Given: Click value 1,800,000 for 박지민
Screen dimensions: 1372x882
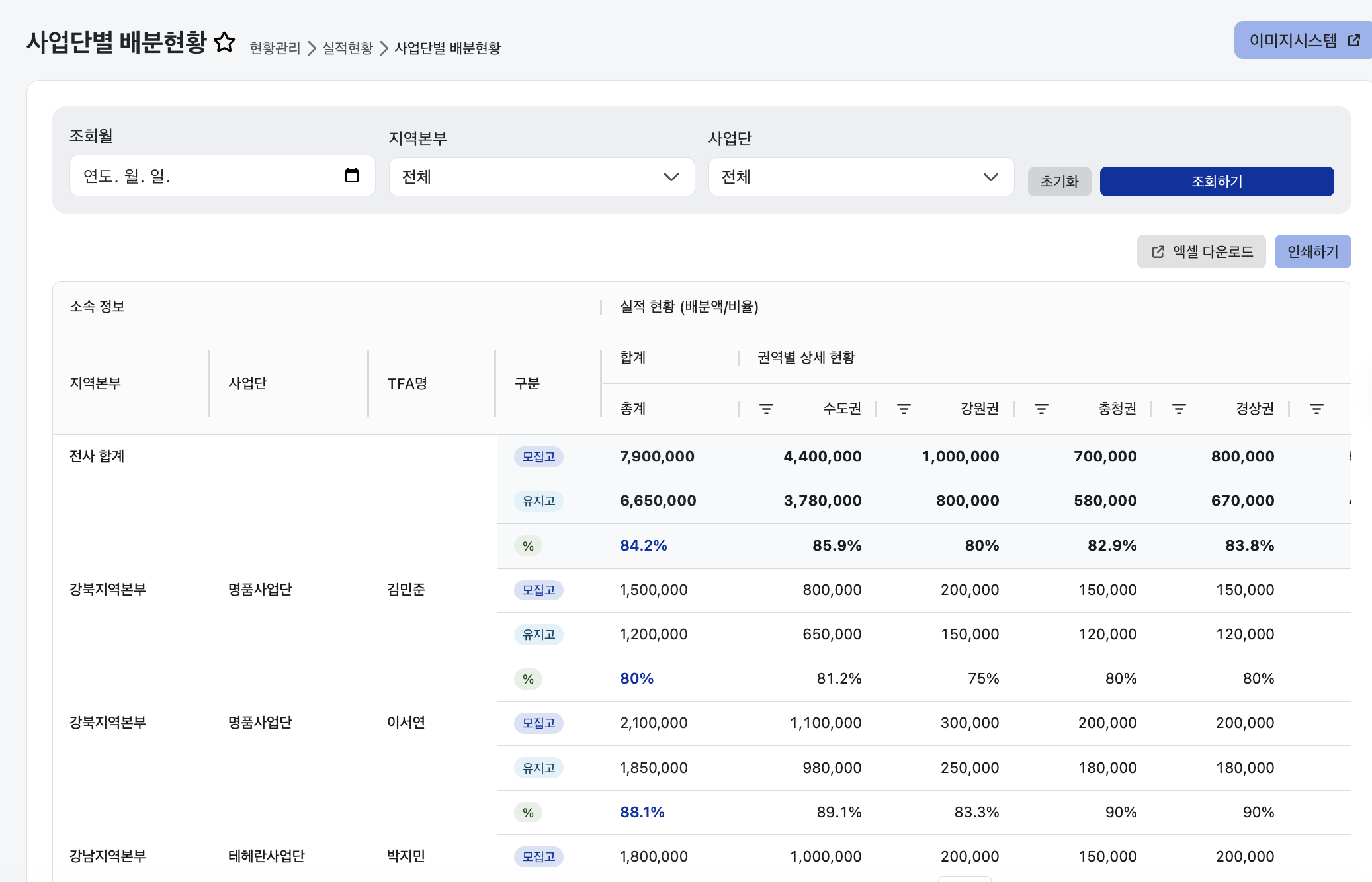Looking at the screenshot, I should (x=654, y=856).
